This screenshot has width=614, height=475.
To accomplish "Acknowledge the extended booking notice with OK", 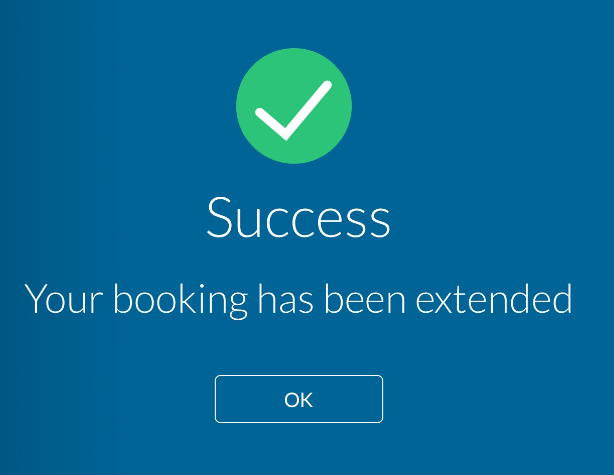I will click(299, 399).
